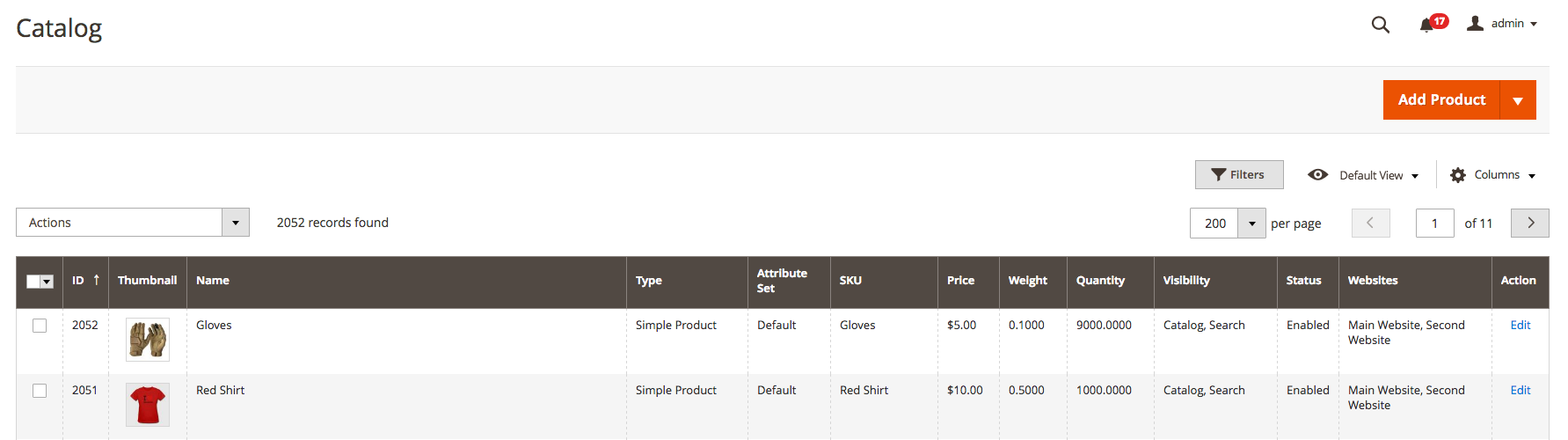Expand the Add Product dropdown arrow
This screenshot has height=440, width=1568.
1517,100
